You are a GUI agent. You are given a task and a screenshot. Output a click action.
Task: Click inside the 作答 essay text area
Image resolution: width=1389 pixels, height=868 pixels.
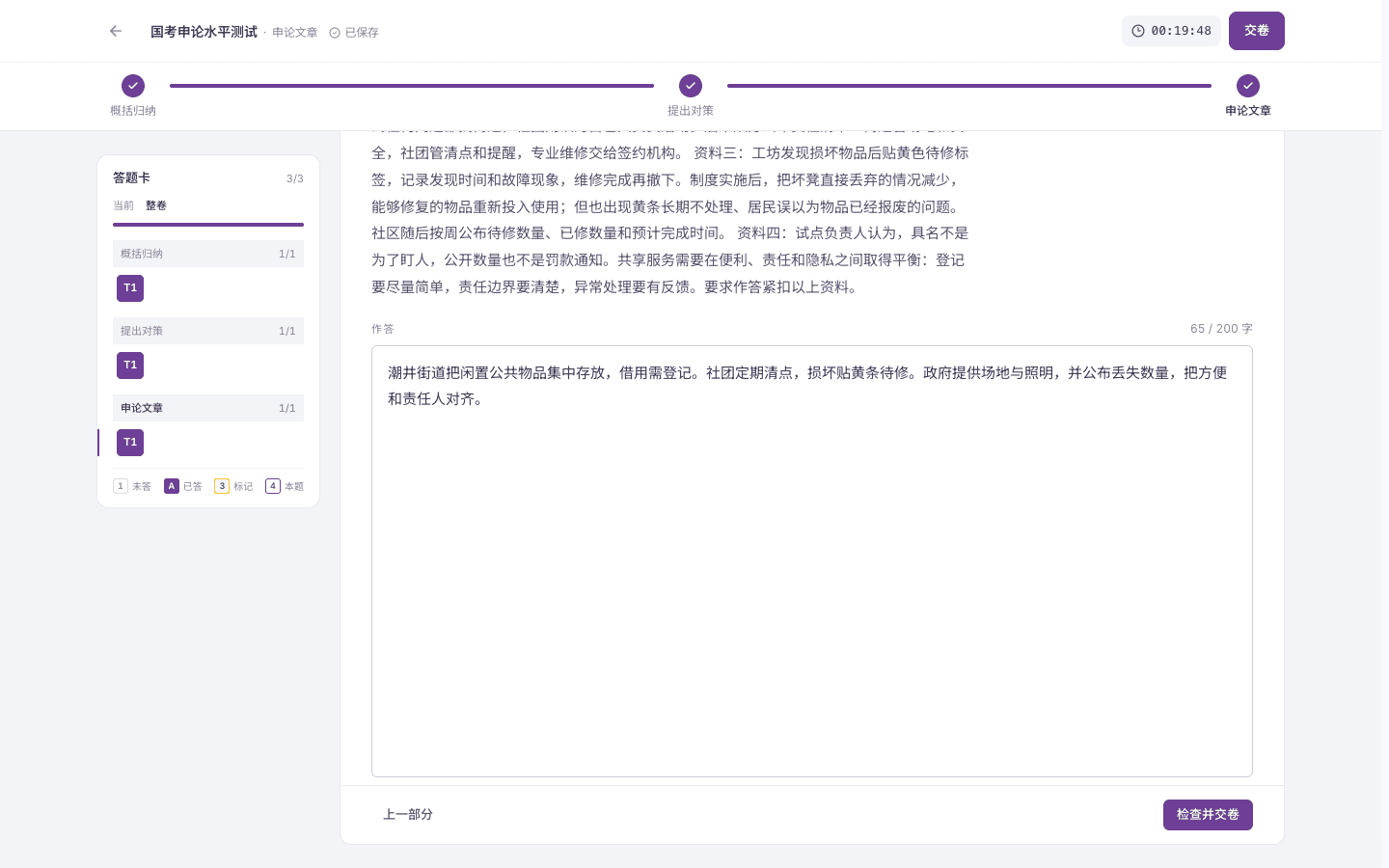812,561
